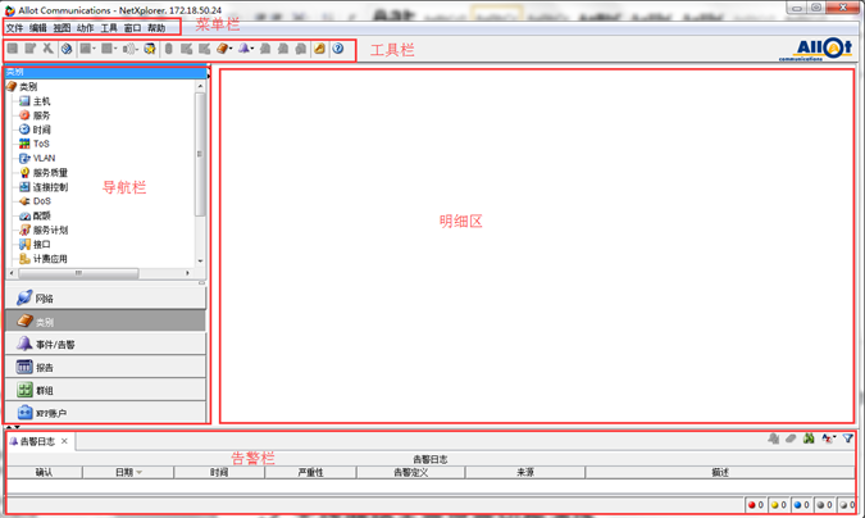Click the filter funnel icon in alarm bar

(x=848, y=439)
